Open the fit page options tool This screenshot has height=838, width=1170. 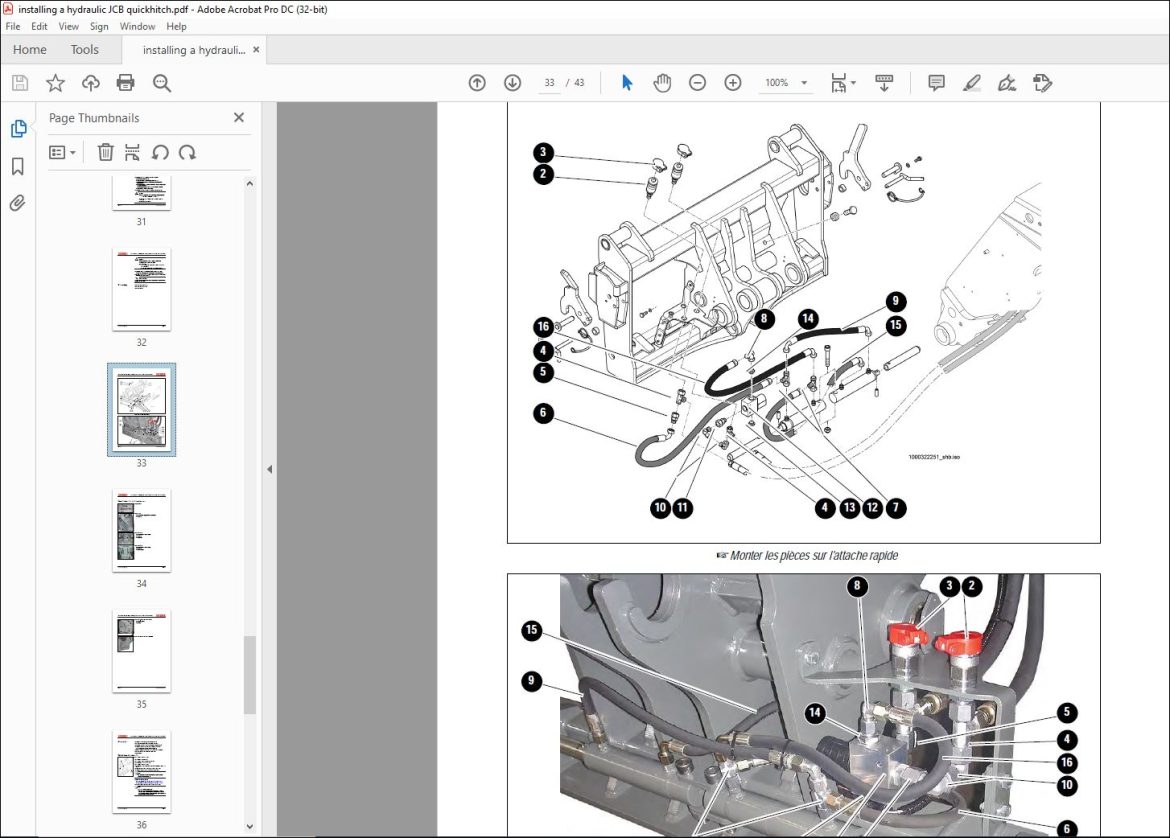pyautogui.click(x=842, y=83)
